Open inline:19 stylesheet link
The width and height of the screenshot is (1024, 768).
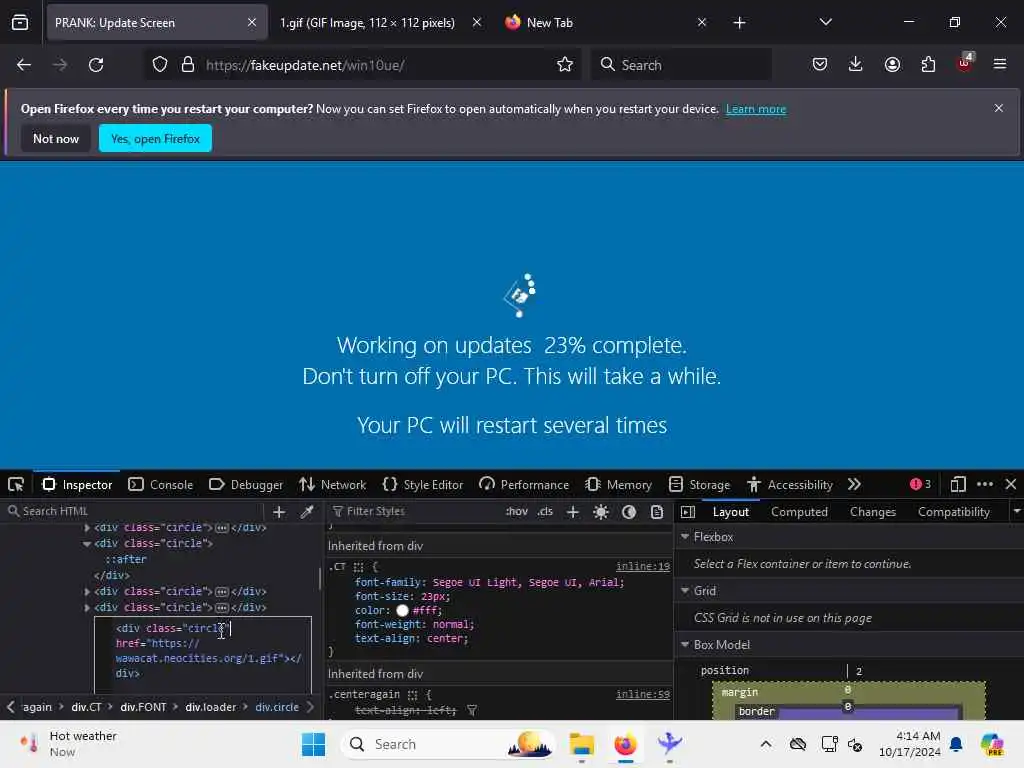point(643,567)
